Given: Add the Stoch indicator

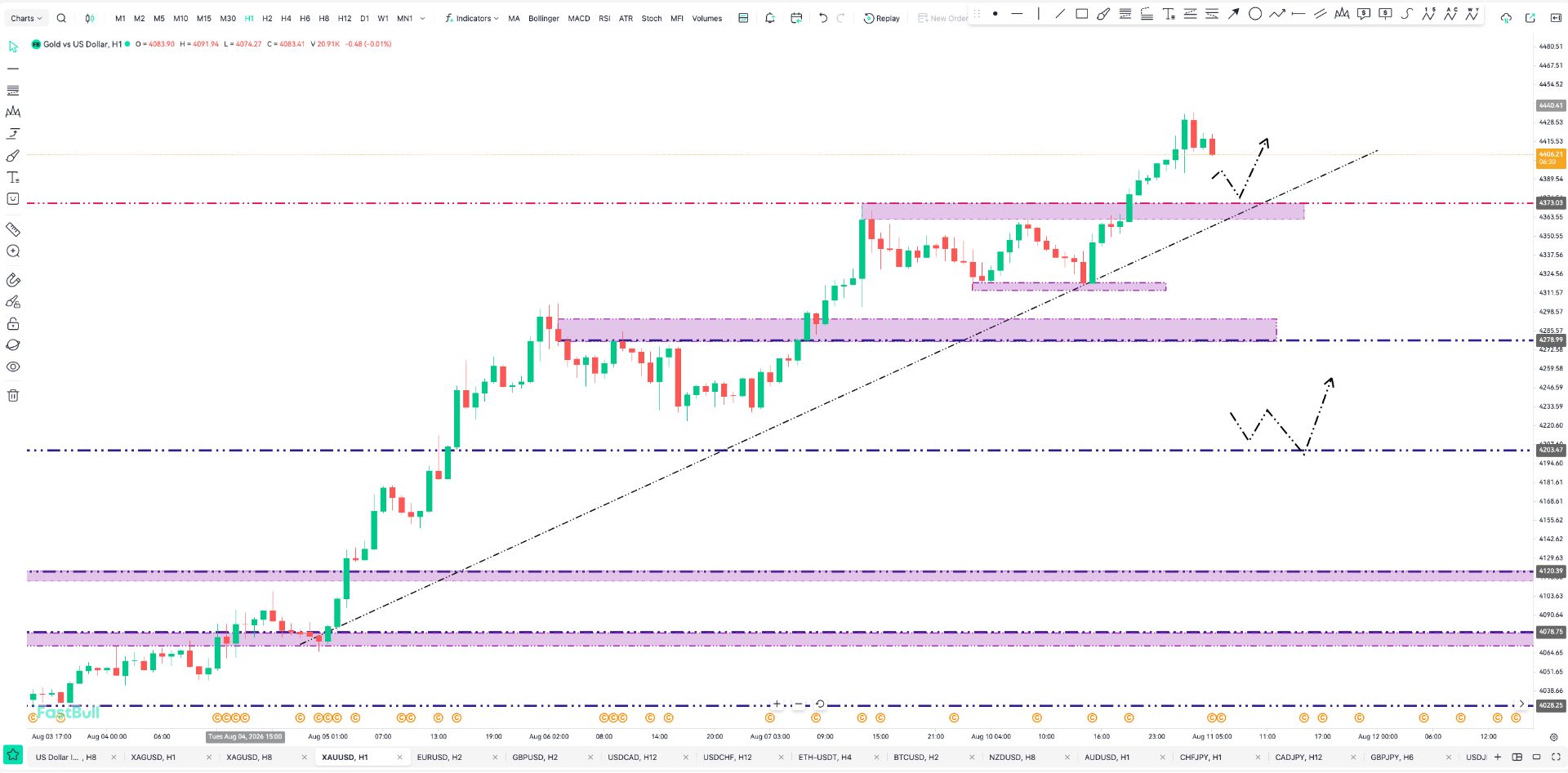Looking at the screenshot, I should 652,18.
